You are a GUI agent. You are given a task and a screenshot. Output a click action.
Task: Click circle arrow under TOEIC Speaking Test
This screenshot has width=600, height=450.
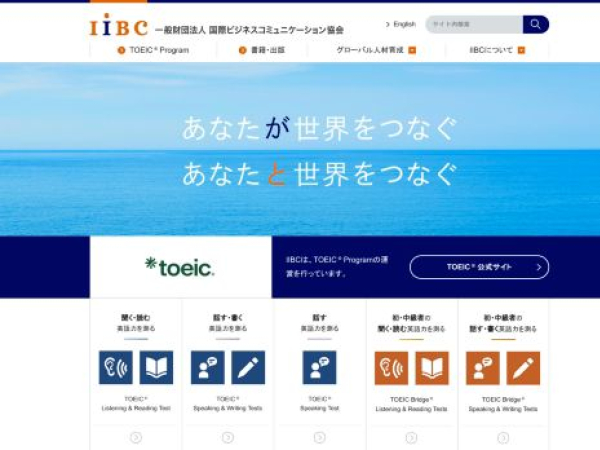click(320, 437)
